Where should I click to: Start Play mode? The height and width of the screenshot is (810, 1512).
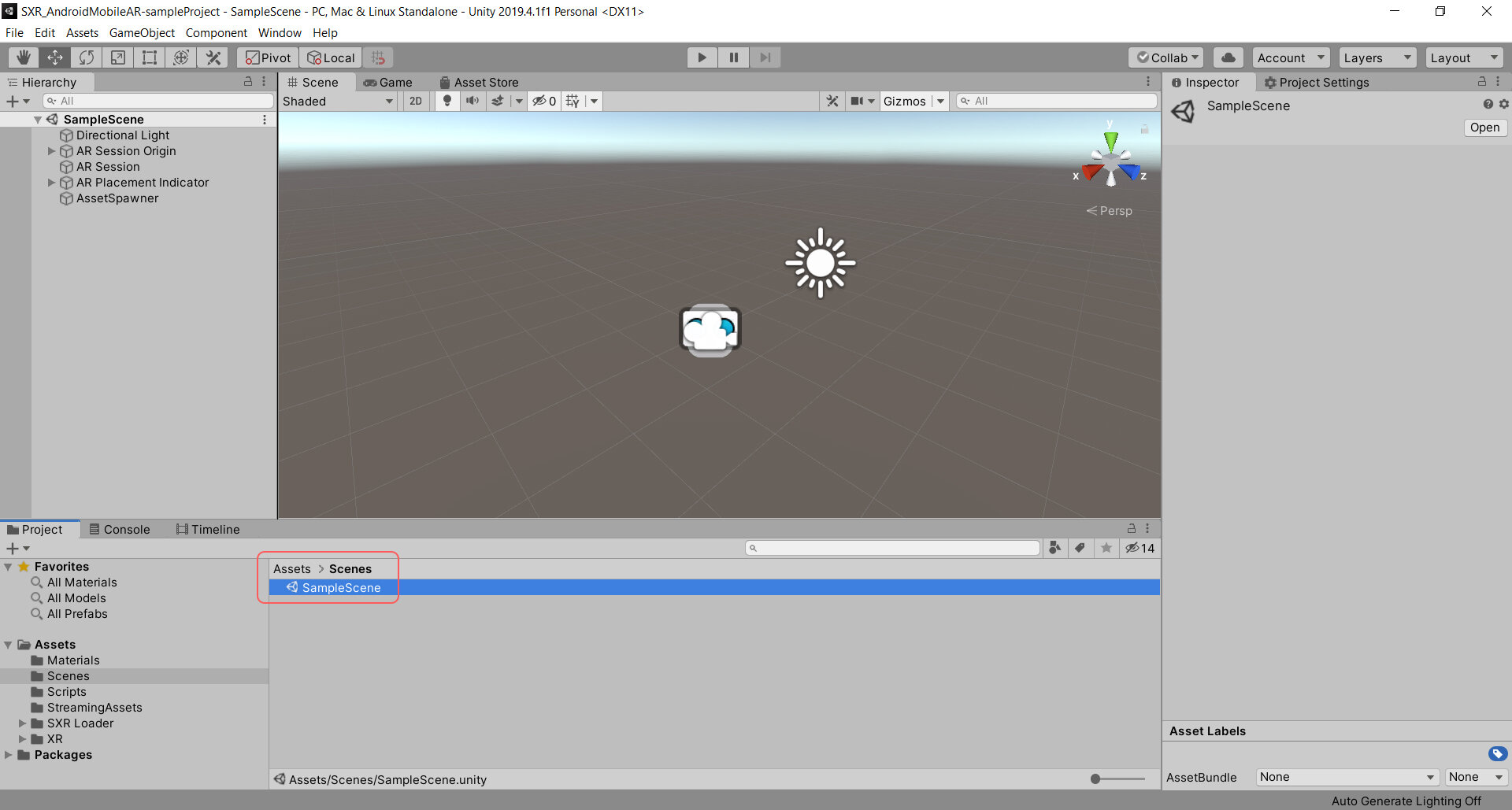point(702,57)
